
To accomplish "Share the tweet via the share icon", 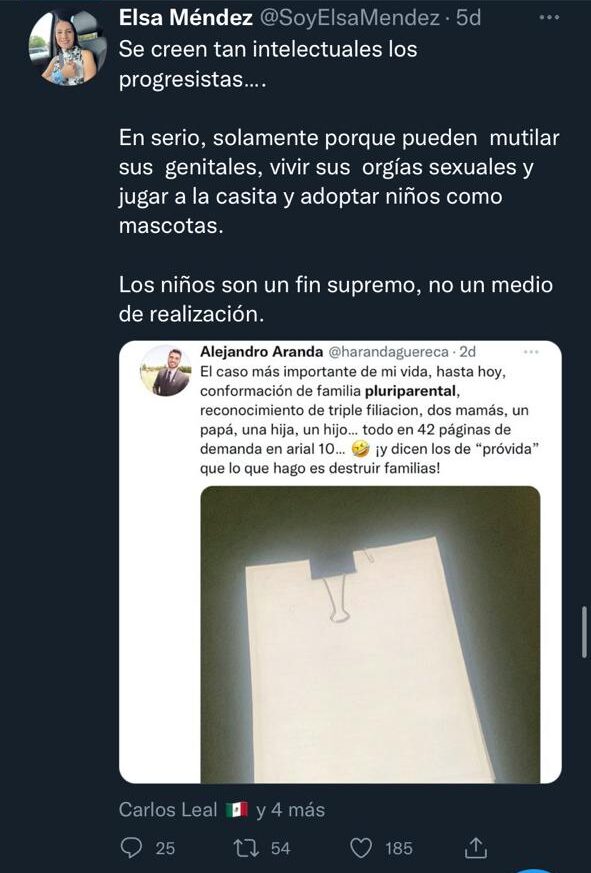I will (x=475, y=848).
